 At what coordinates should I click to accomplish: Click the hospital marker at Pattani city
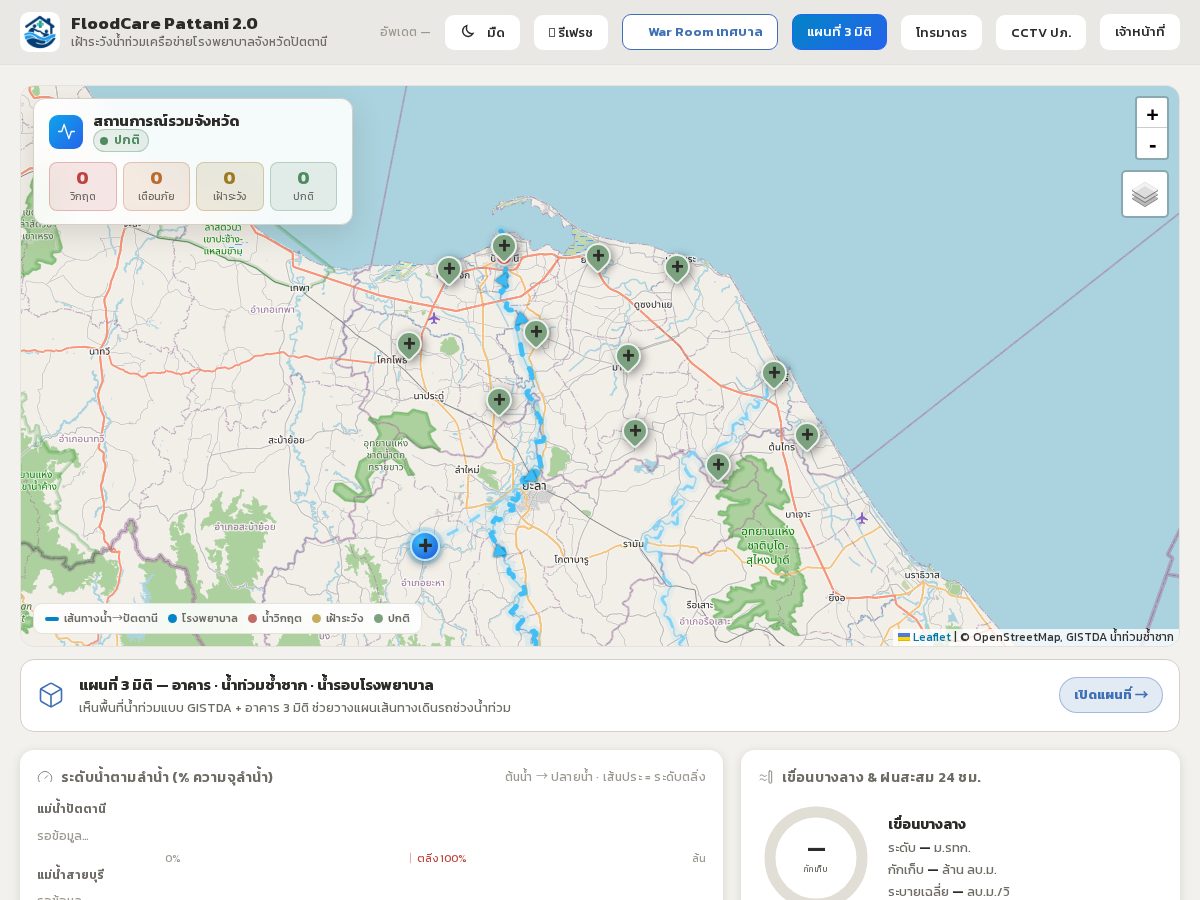(x=504, y=248)
